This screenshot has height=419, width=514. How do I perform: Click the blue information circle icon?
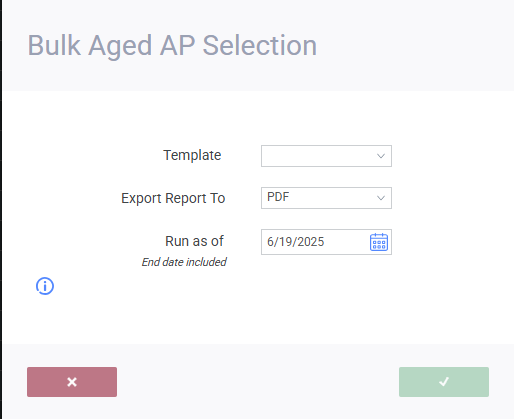pyautogui.click(x=45, y=286)
